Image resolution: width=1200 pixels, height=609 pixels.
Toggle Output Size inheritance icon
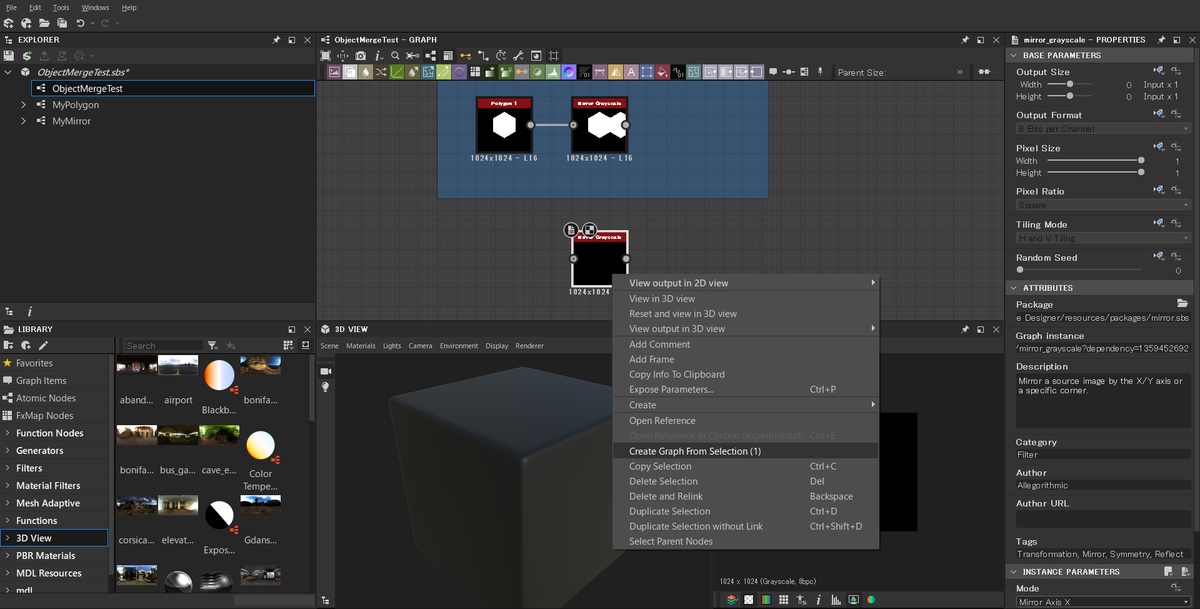pyautogui.click(x=1159, y=71)
